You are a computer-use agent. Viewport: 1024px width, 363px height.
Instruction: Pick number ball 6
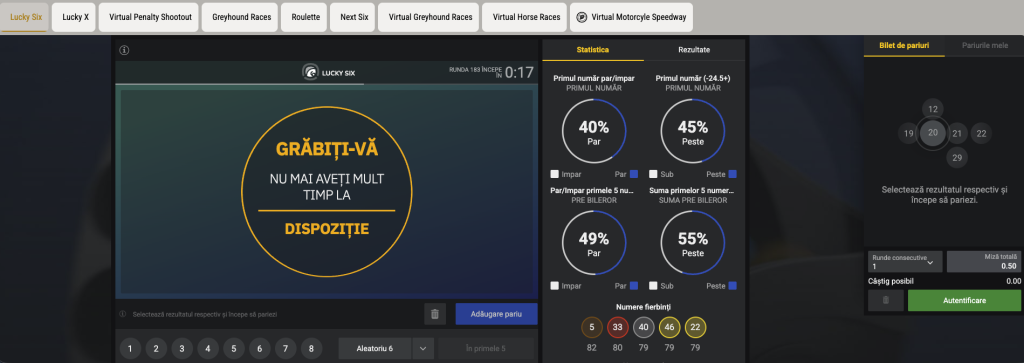[x=259, y=349]
